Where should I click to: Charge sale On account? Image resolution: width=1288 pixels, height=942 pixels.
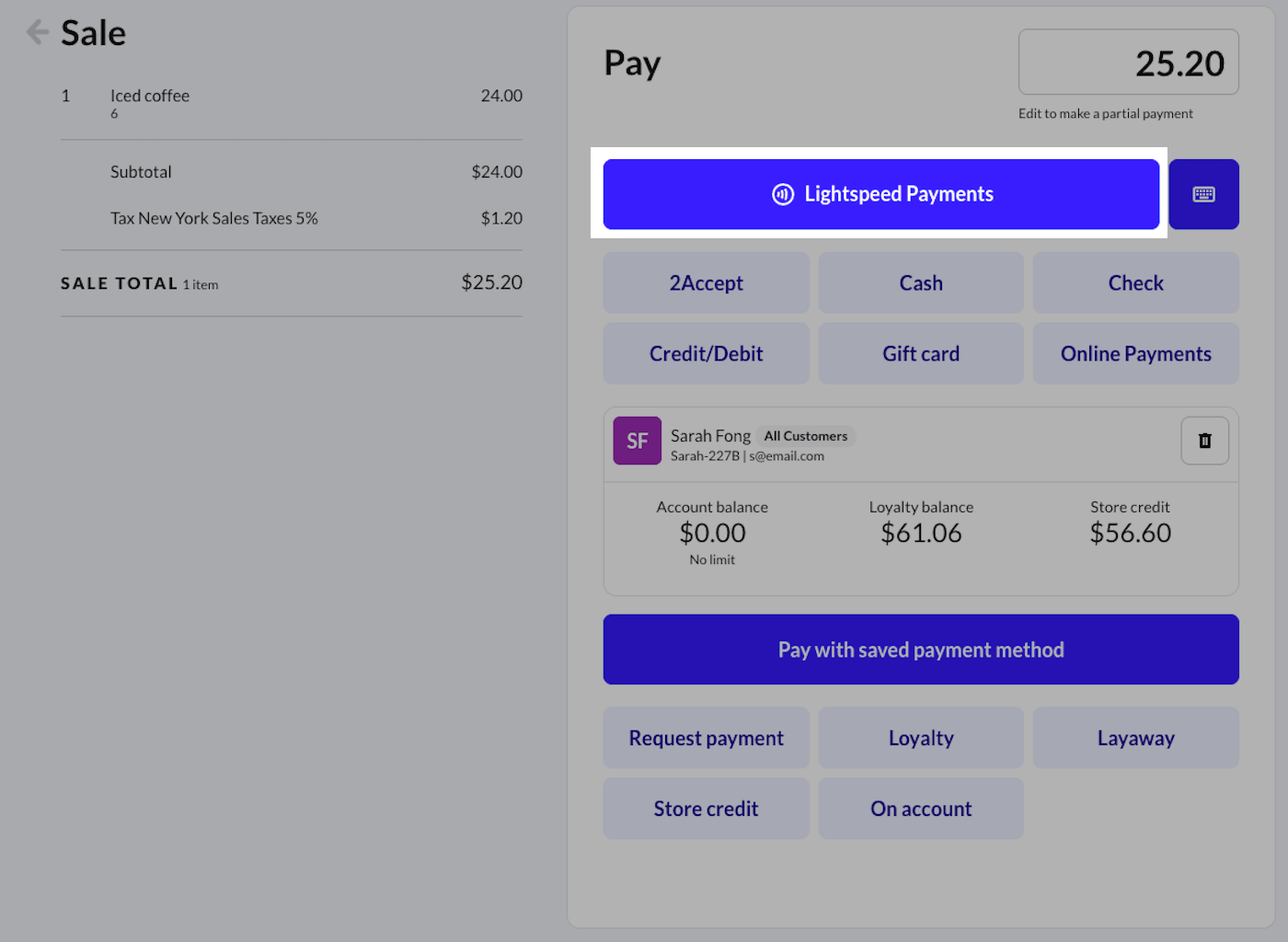coord(921,809)
